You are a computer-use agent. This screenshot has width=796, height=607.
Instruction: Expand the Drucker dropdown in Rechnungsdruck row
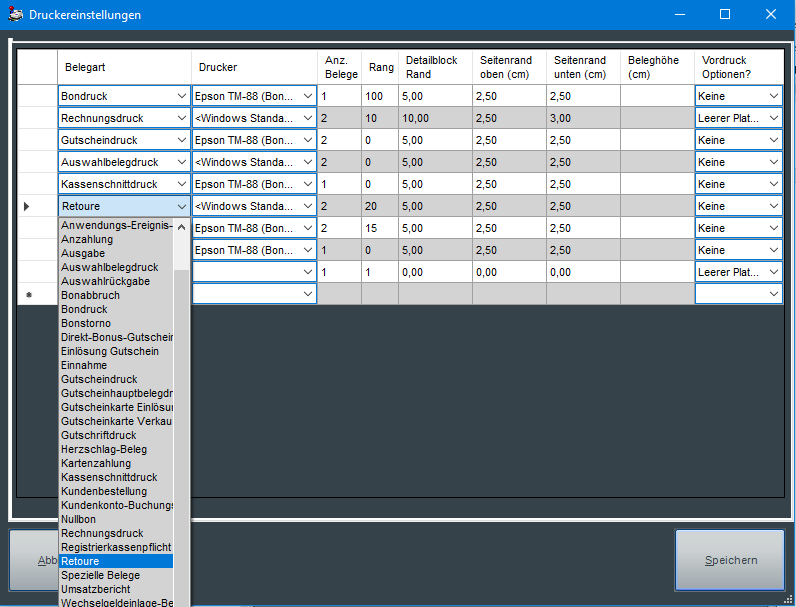point(307,118)
